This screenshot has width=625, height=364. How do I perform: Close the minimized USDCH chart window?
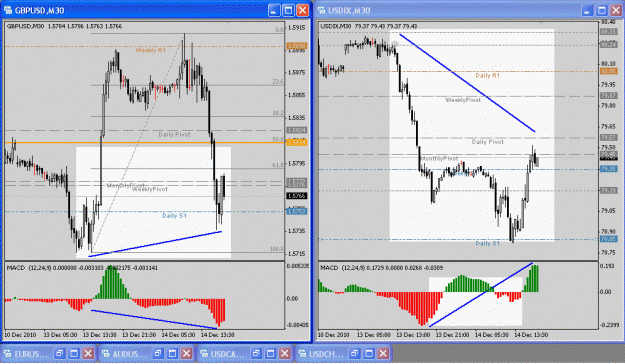383,353
